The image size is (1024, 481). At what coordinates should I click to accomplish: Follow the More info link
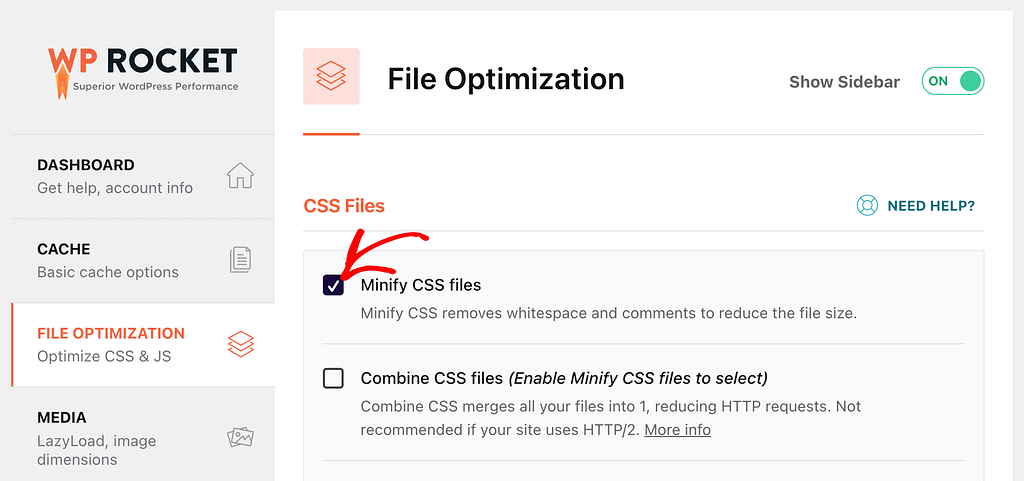pos(677,430)
